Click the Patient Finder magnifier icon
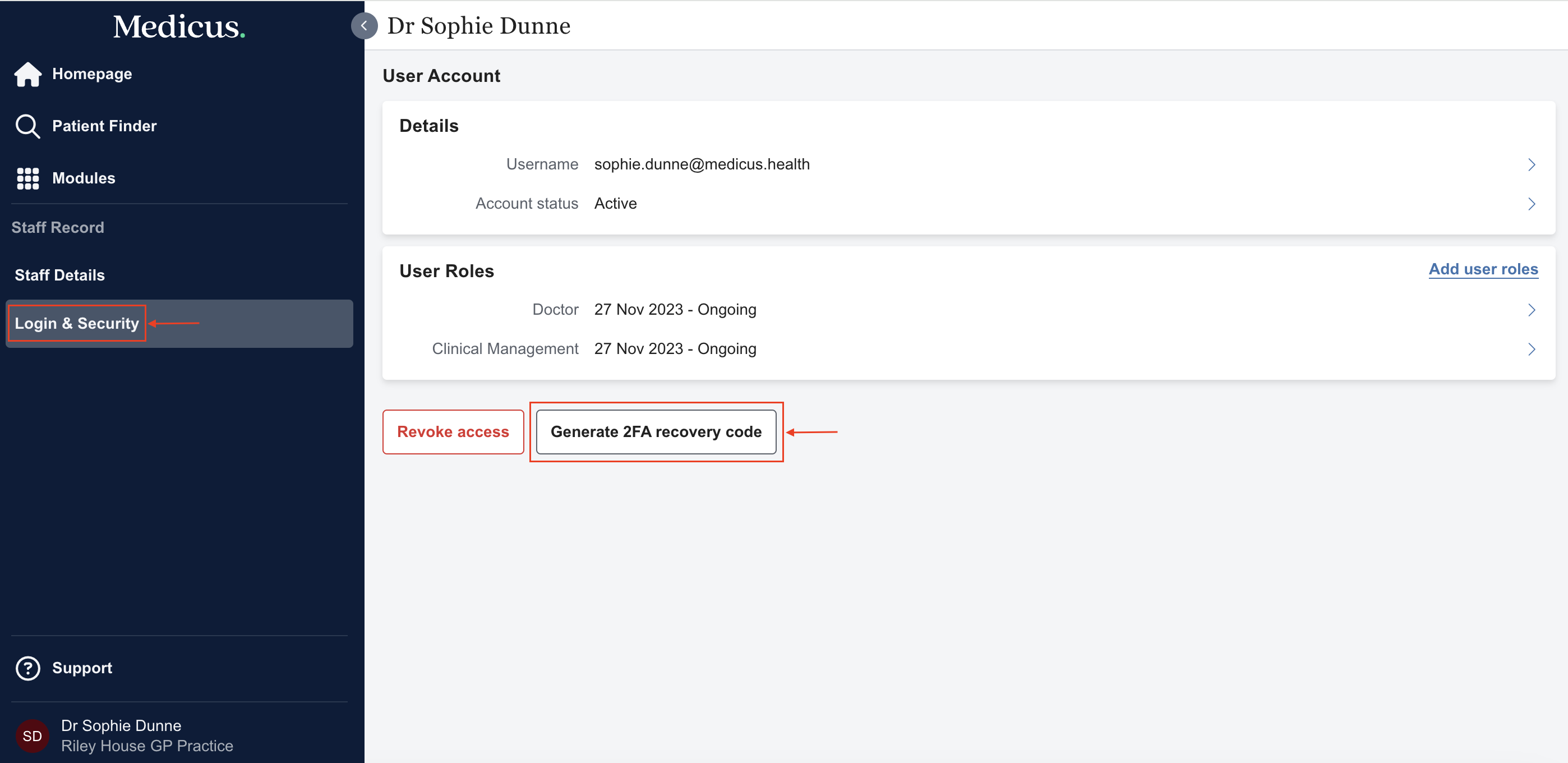The height and width of the screenshot is (763, 1568). [x=27, y=126]
